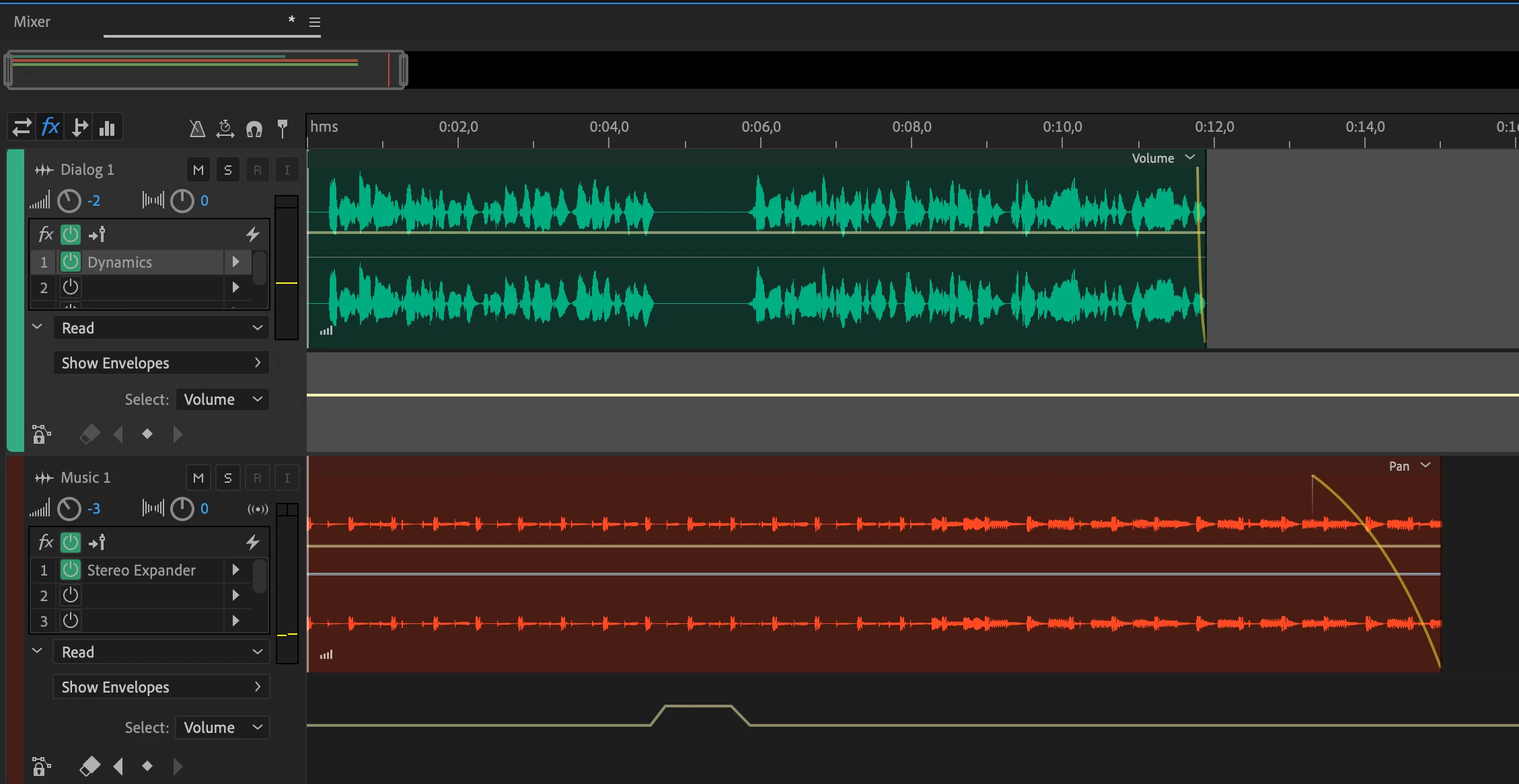The width and height of the screenshot is (1519, 784).
Task: Open the Mixer tab
Action: click(x=32, y=22)
